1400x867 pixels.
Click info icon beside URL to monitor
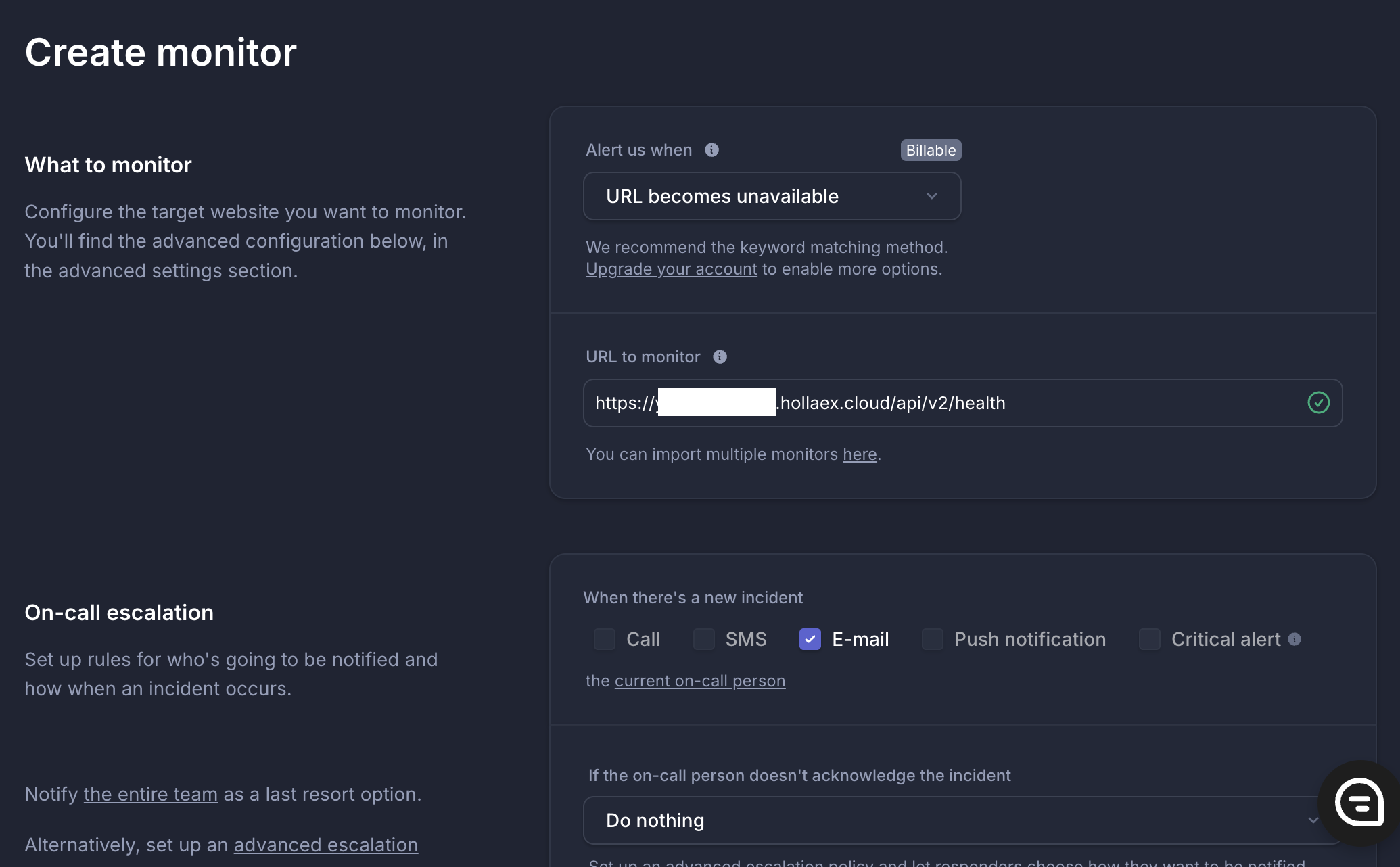pyautogui.click(x=720, y=357)
